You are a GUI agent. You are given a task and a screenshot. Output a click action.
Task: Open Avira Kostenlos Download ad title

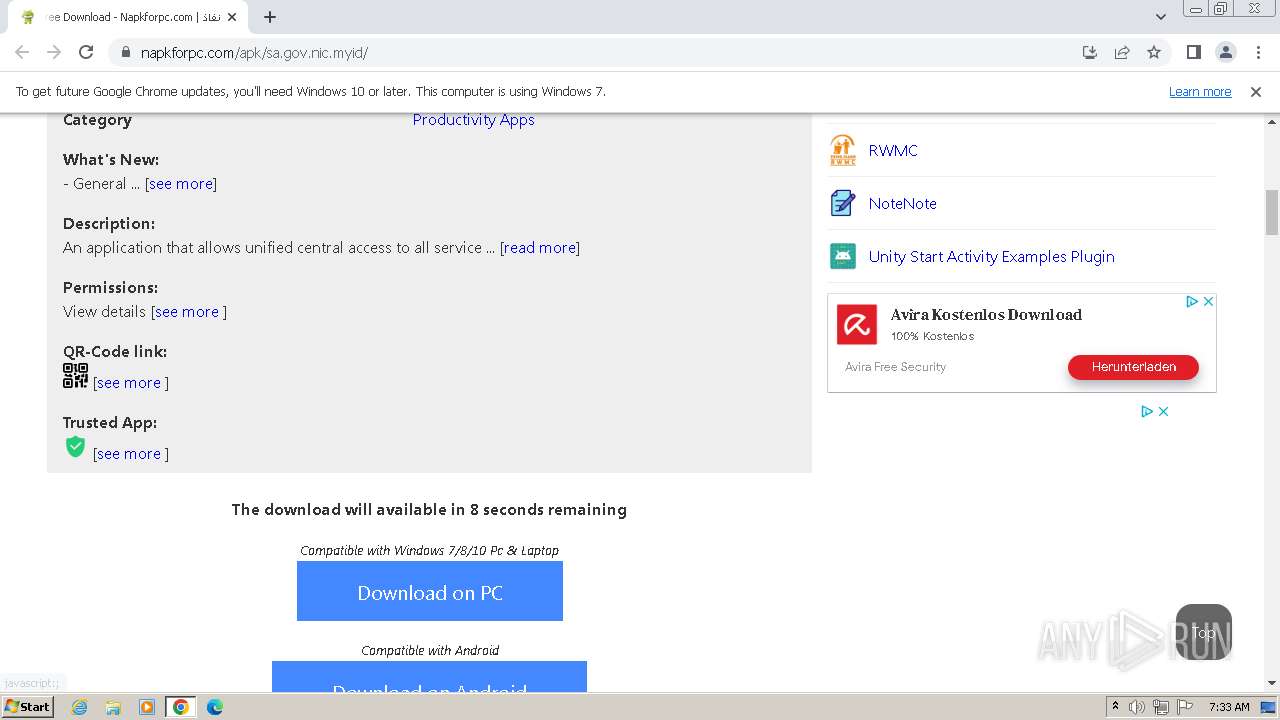986,315
